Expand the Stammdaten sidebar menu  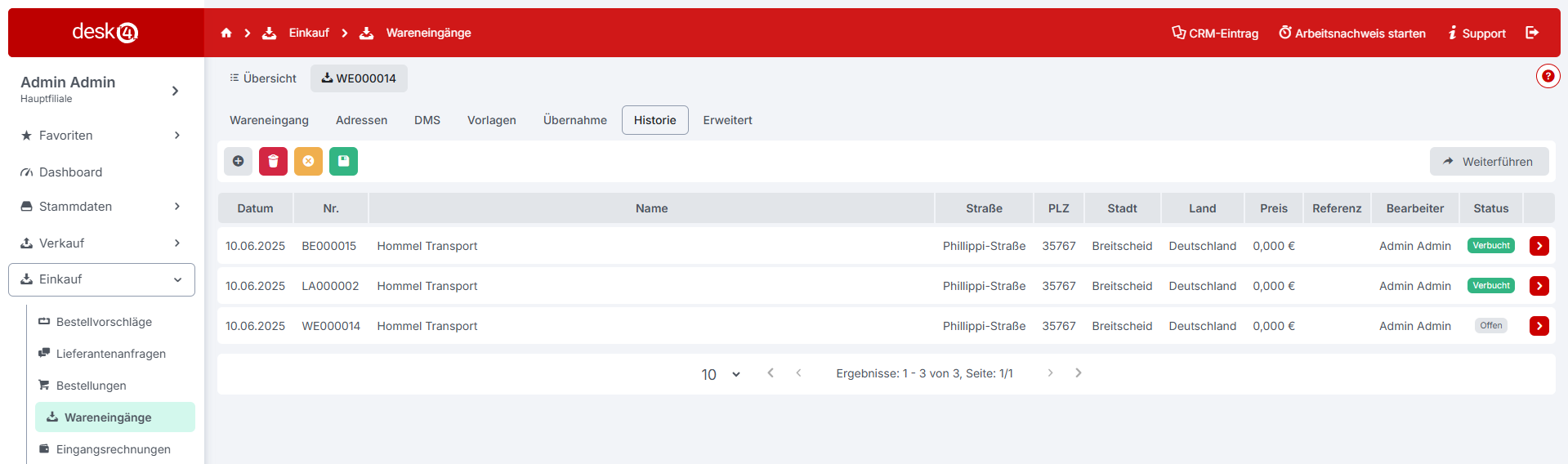point(101,207)
